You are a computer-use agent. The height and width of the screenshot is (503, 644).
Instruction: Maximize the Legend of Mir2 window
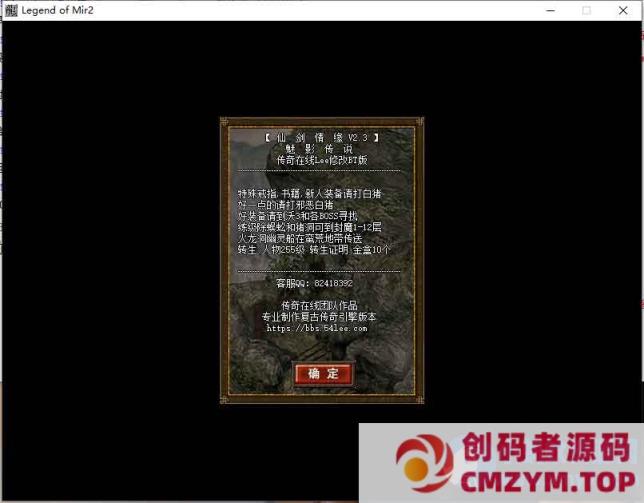pos(587,11)
